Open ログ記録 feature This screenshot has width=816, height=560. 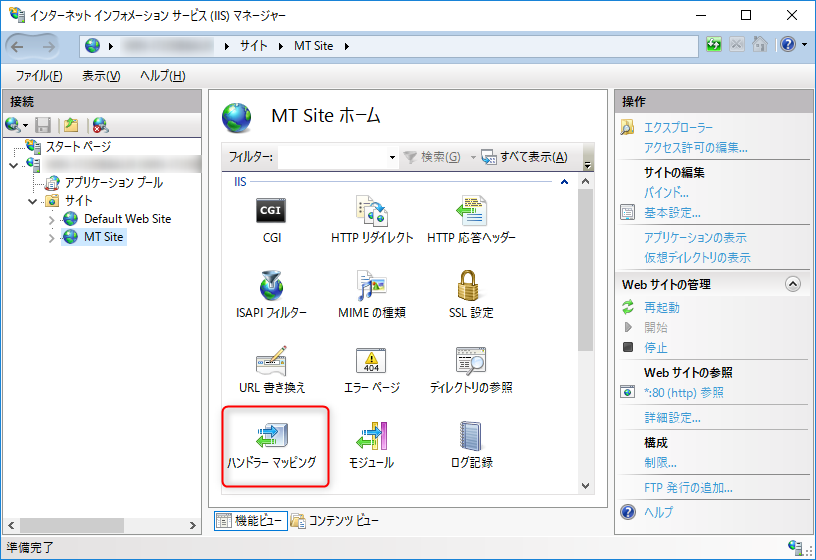(470, 438)
